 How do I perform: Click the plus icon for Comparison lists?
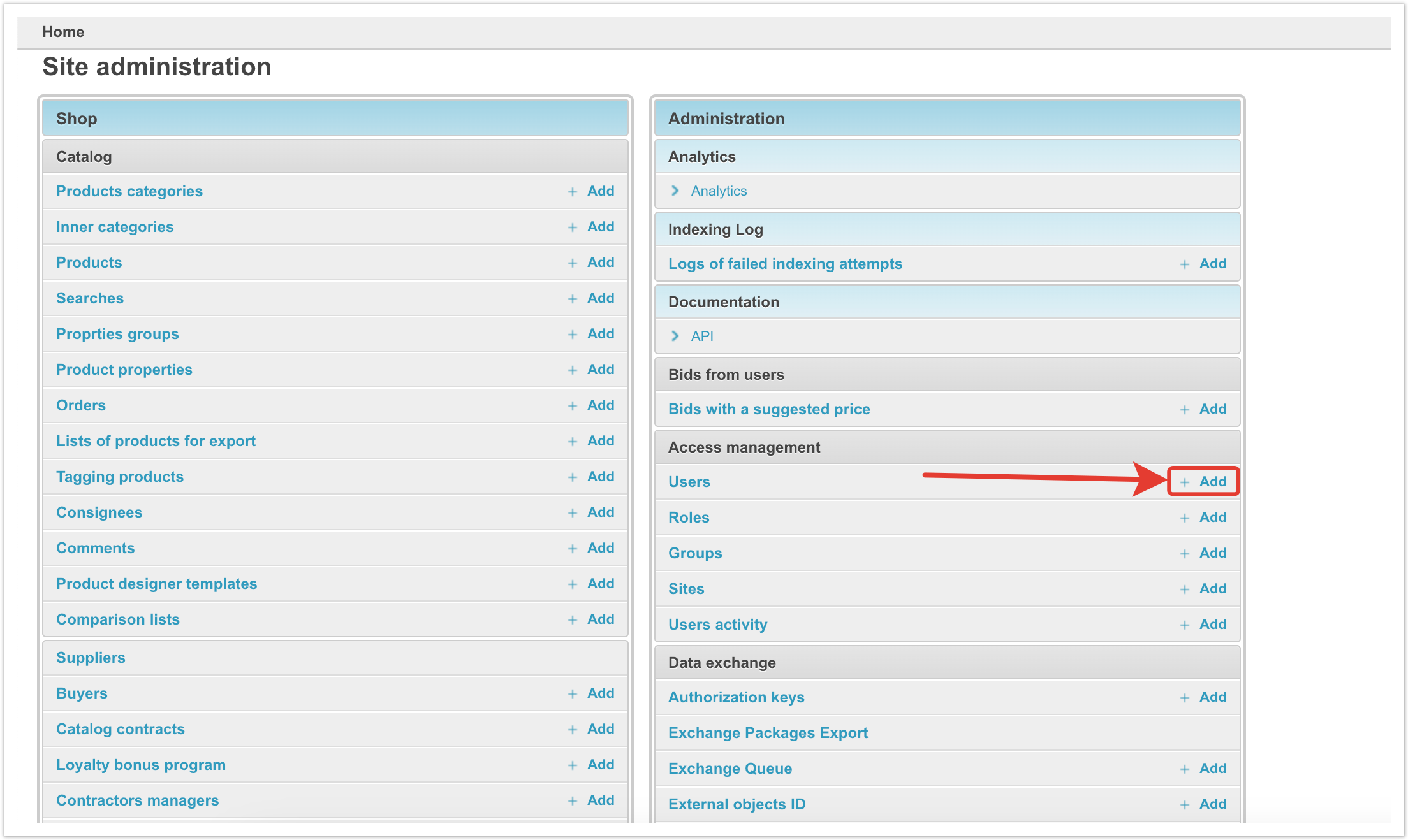pos(572,620)
